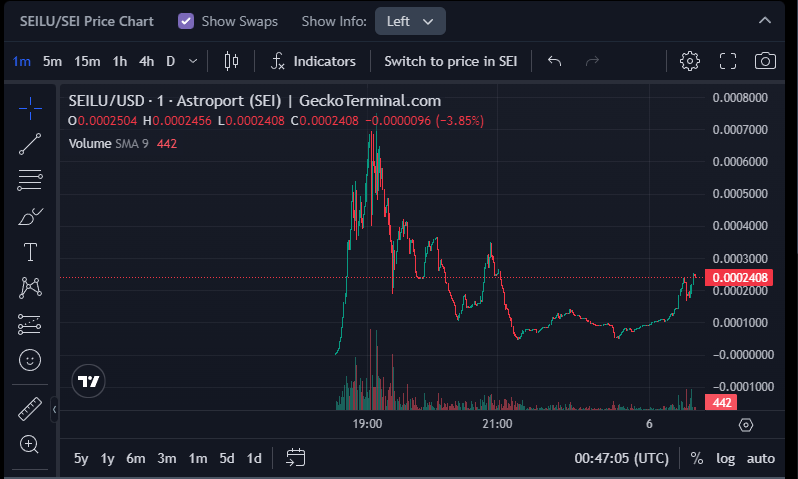Click the 19:00 time axis label
Image resolution: width=798 pixels, height=479 pixels.
tap(367, 424)
